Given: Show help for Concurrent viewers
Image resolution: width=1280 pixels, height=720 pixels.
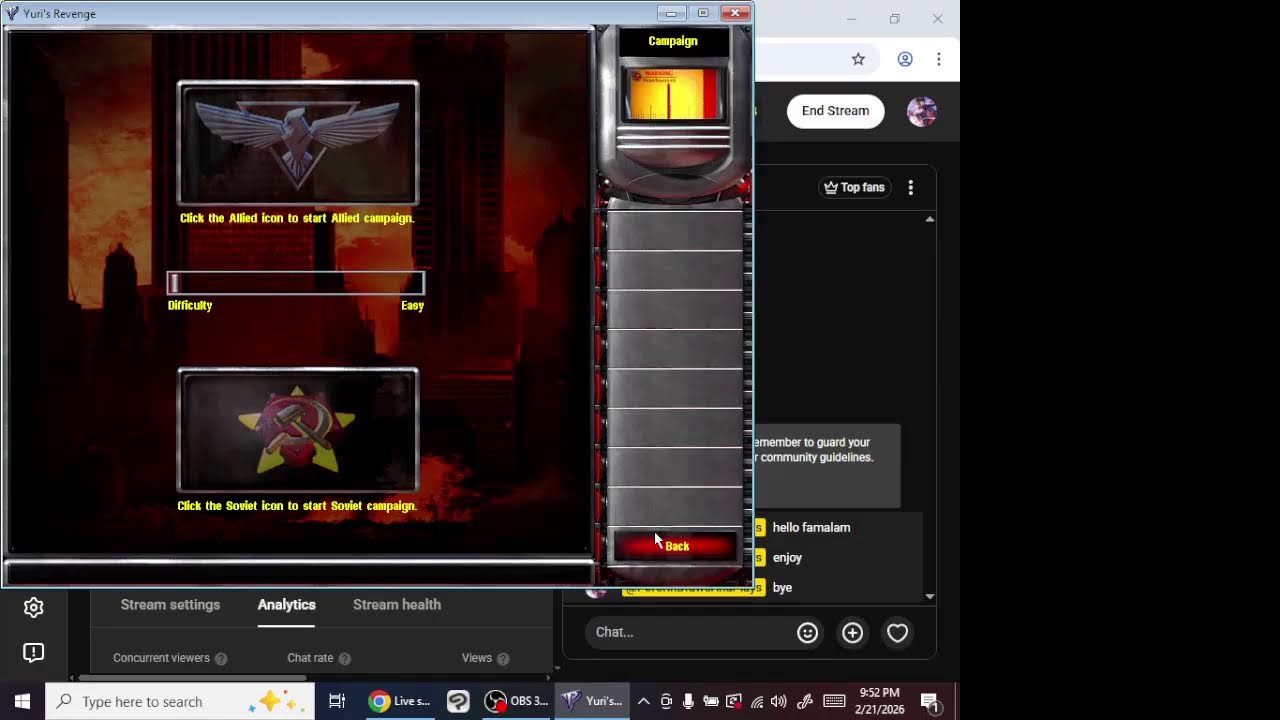Looking at the screenshot, I should [221, 659].
